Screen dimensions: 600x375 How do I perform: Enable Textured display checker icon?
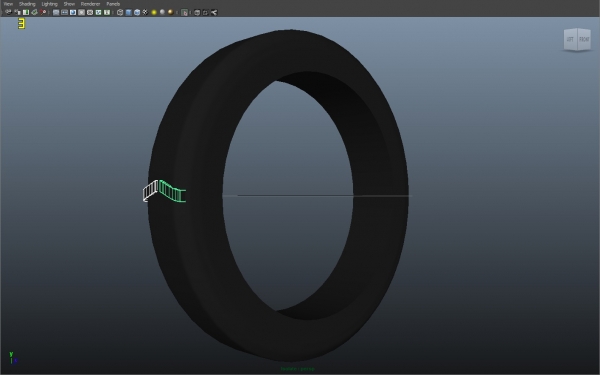pyautogui.click(x=145, y=12)
